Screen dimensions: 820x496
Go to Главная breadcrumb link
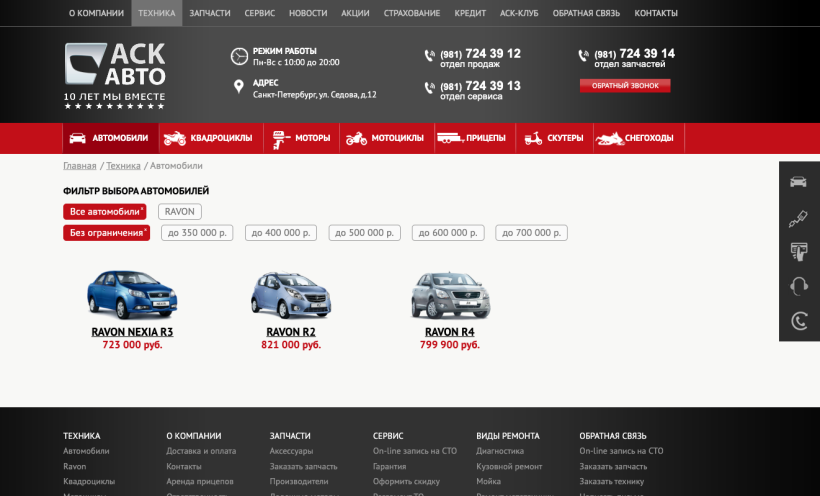point(79,166)
